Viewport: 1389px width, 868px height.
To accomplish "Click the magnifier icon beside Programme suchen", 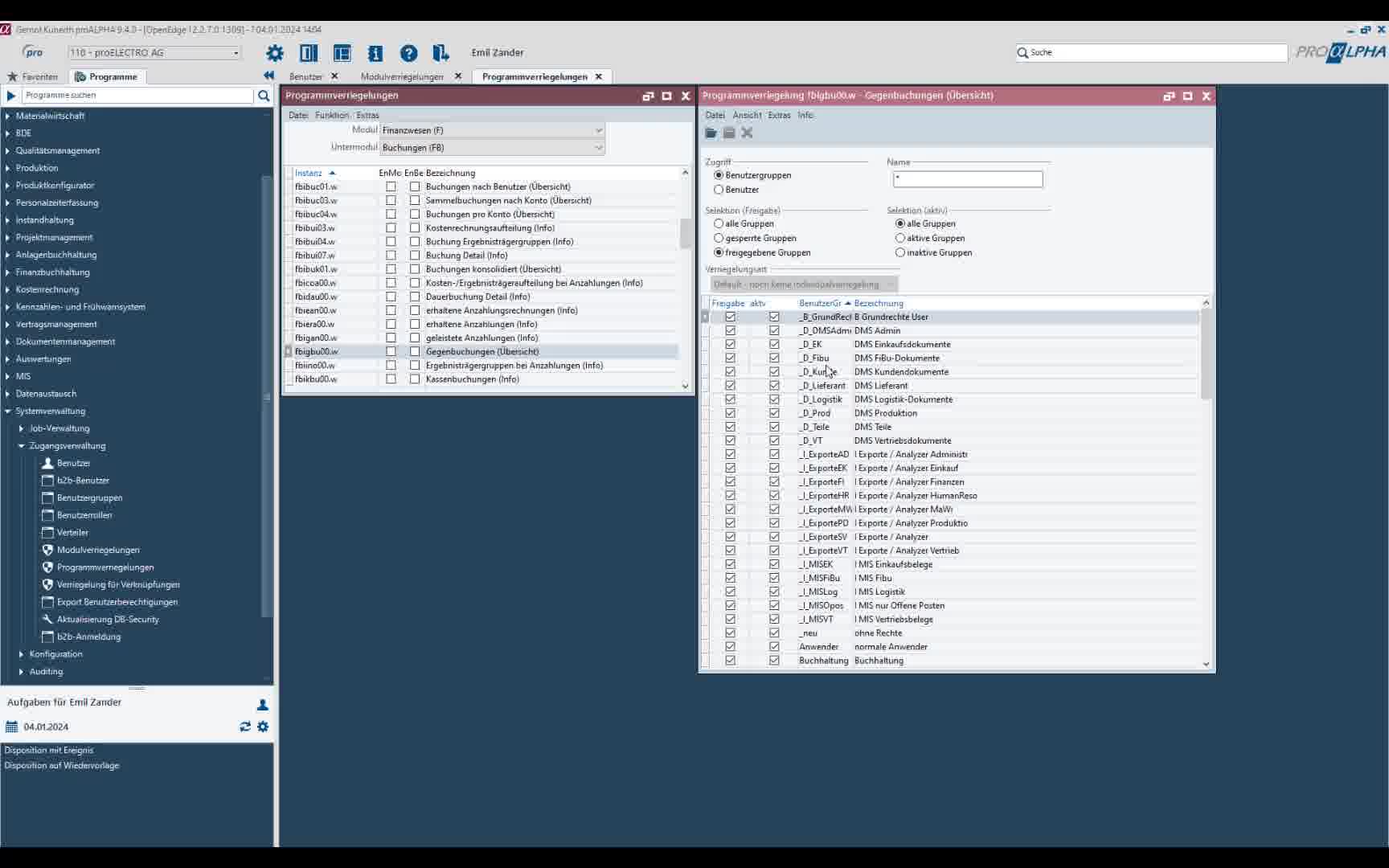I will tap(263, 96).
